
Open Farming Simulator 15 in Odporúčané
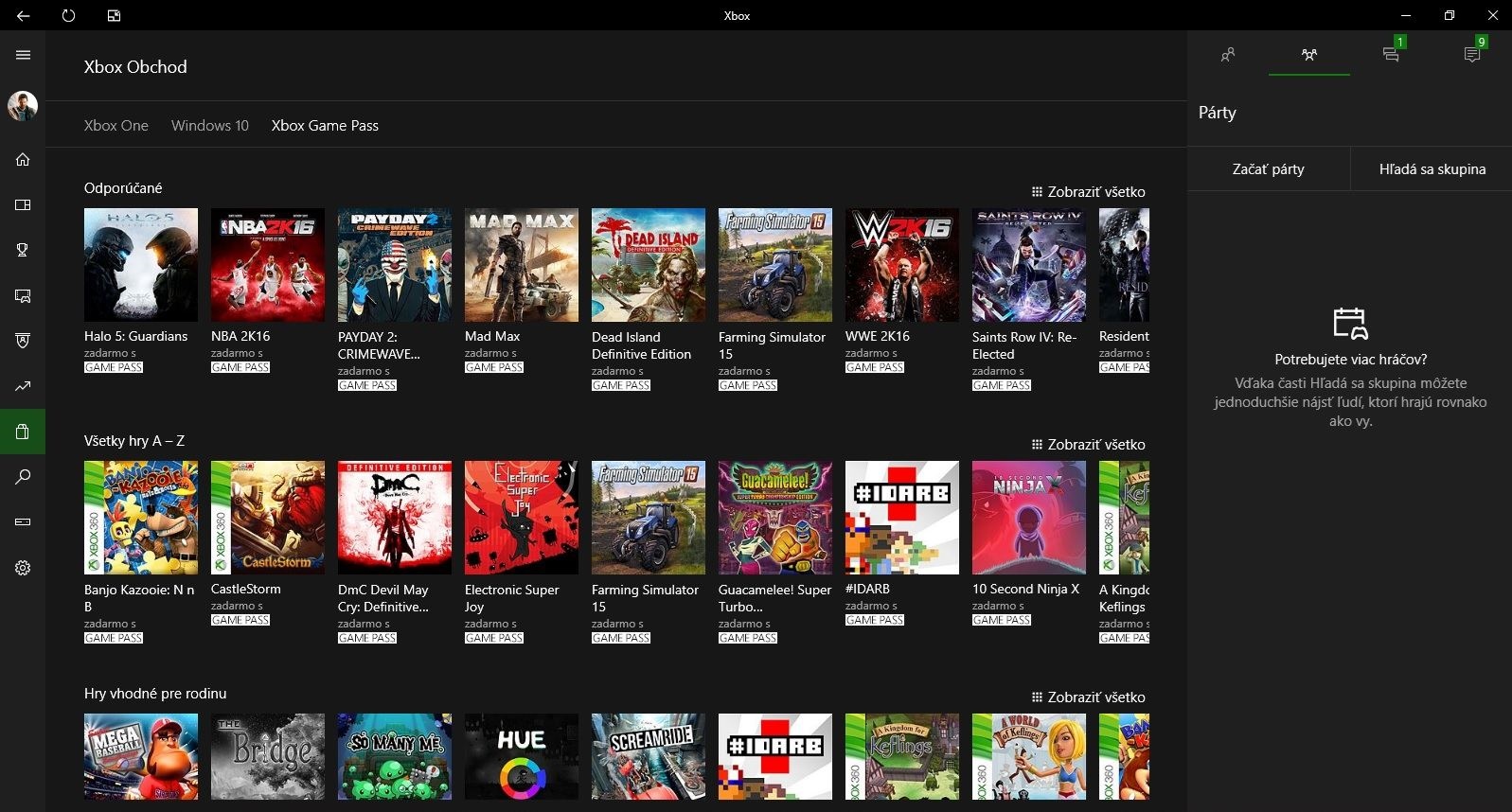tap(775, 265)
